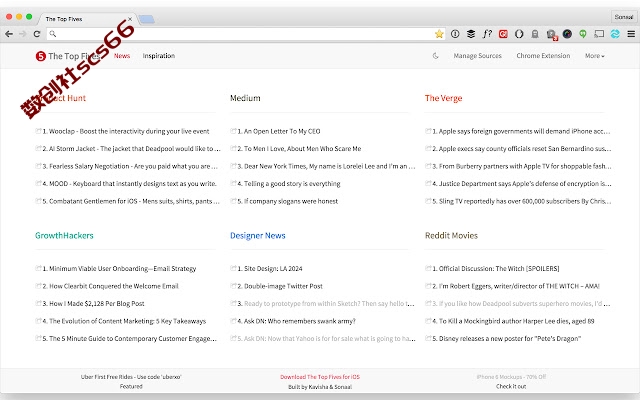Open Fearless Salary Negotiation story
This screenshot has width=640, height=400.
coord(130,166)
